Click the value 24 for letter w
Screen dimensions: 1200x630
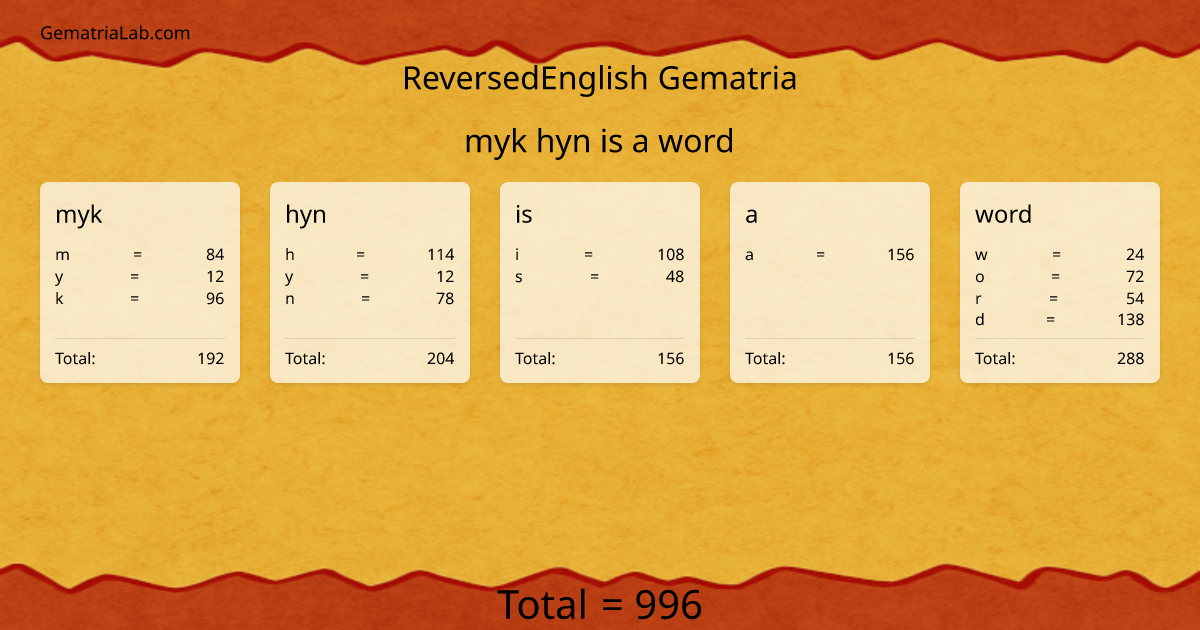tap(1135, 255)
